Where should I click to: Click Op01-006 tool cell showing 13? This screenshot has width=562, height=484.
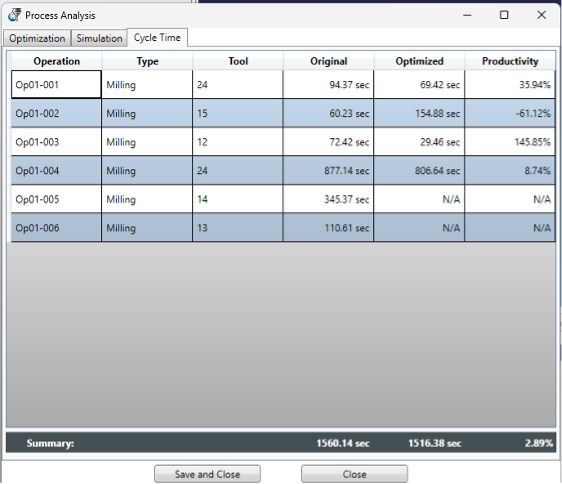[x=238, y=228]
